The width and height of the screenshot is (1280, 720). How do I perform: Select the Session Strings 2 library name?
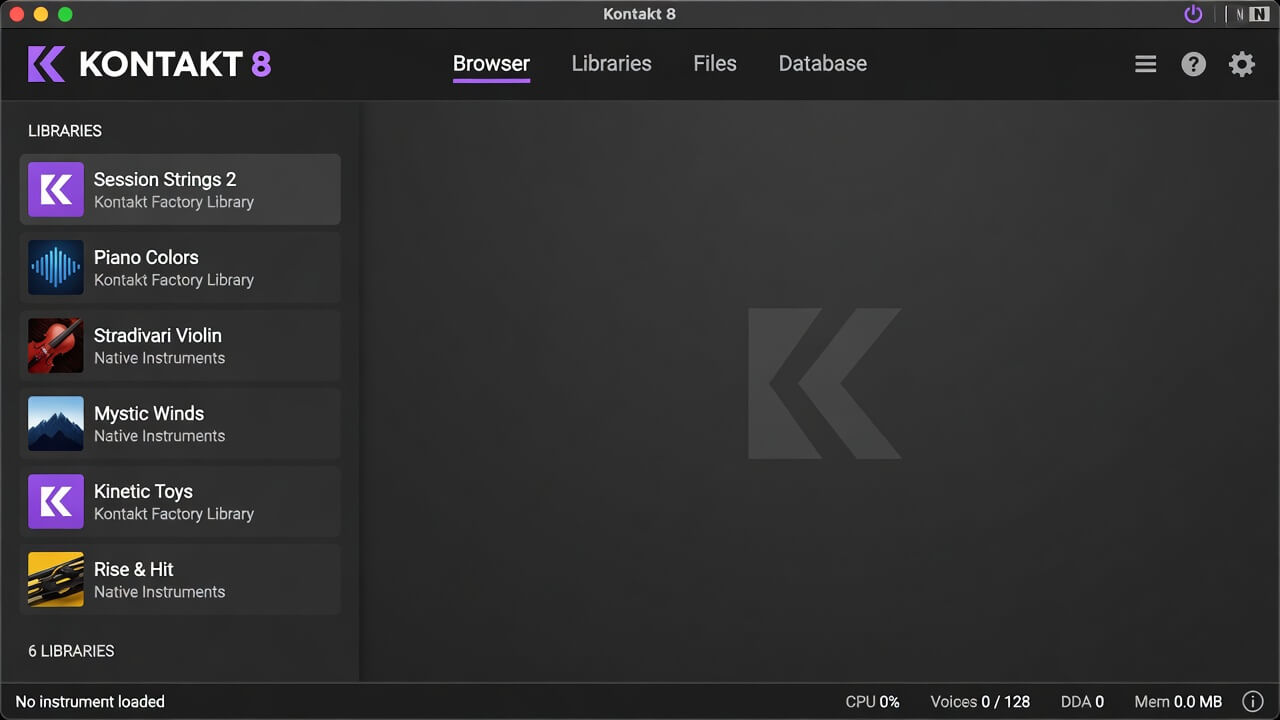(x=165, y=179)
